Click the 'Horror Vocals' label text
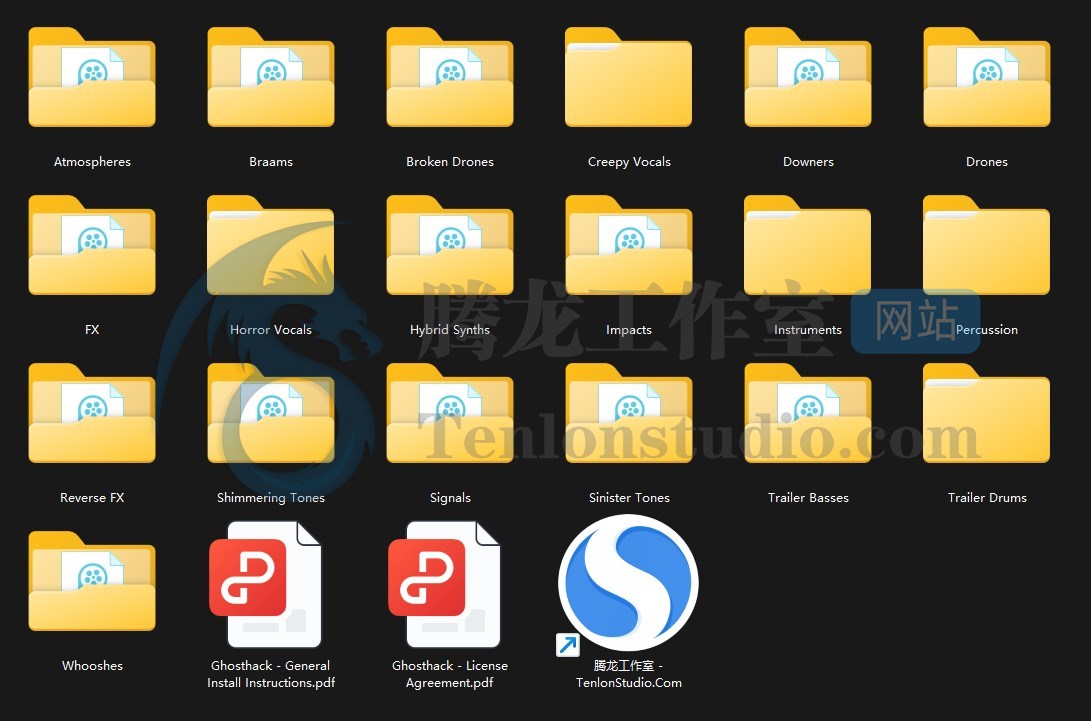The height and width of the screenshot is (721, 1091). pyautogui.click(x=271, y=329)
